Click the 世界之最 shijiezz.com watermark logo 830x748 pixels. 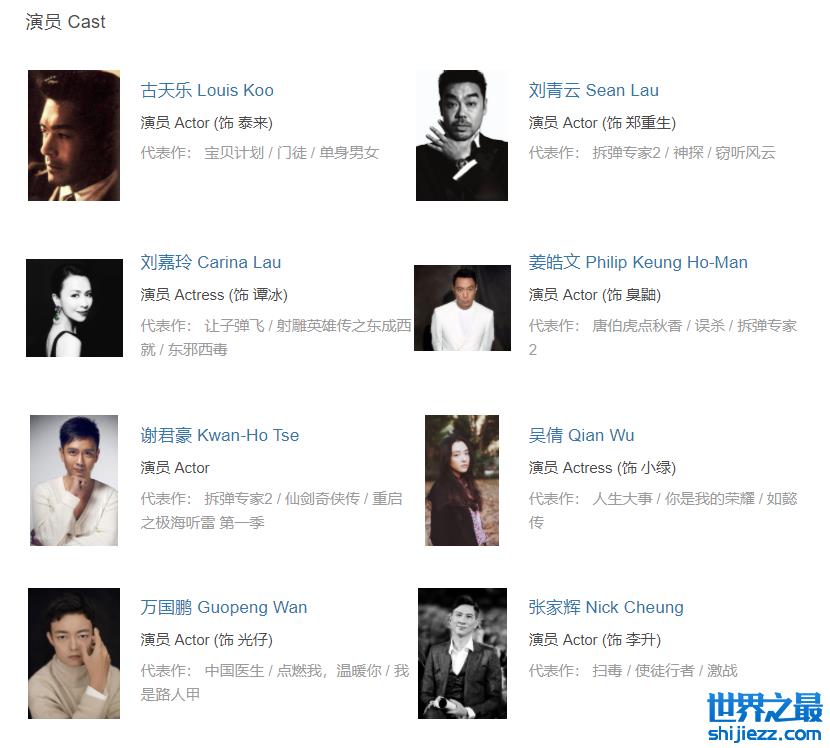coord(765,717)
